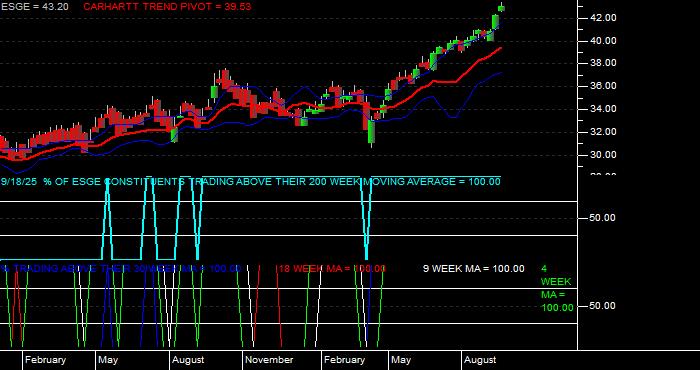The width and height of the screenshot is (700, 370).
Task: Click the green 4 WEEK MA = 100.00 label
Action: (557, 288)
